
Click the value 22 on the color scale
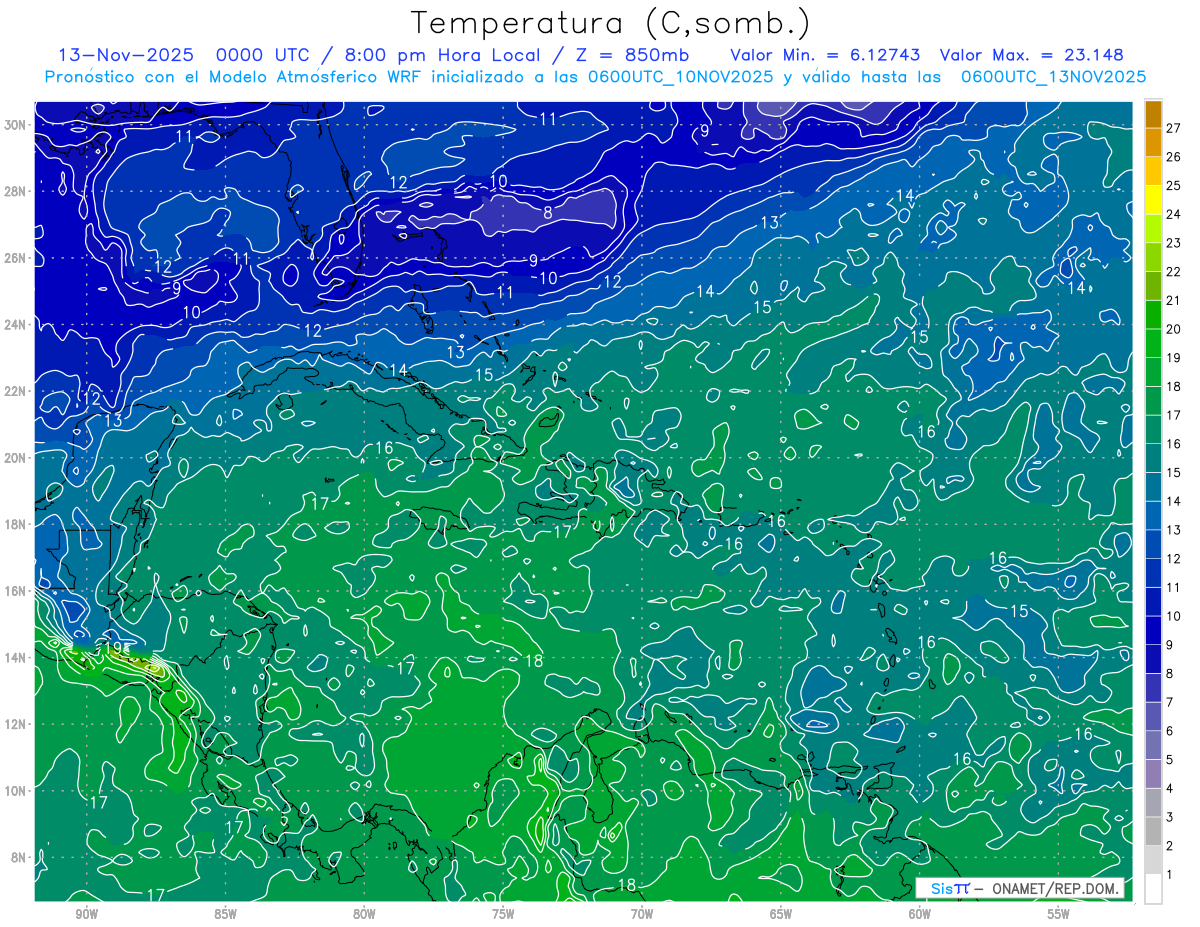pyautogui.click(x=1174, y=272)
